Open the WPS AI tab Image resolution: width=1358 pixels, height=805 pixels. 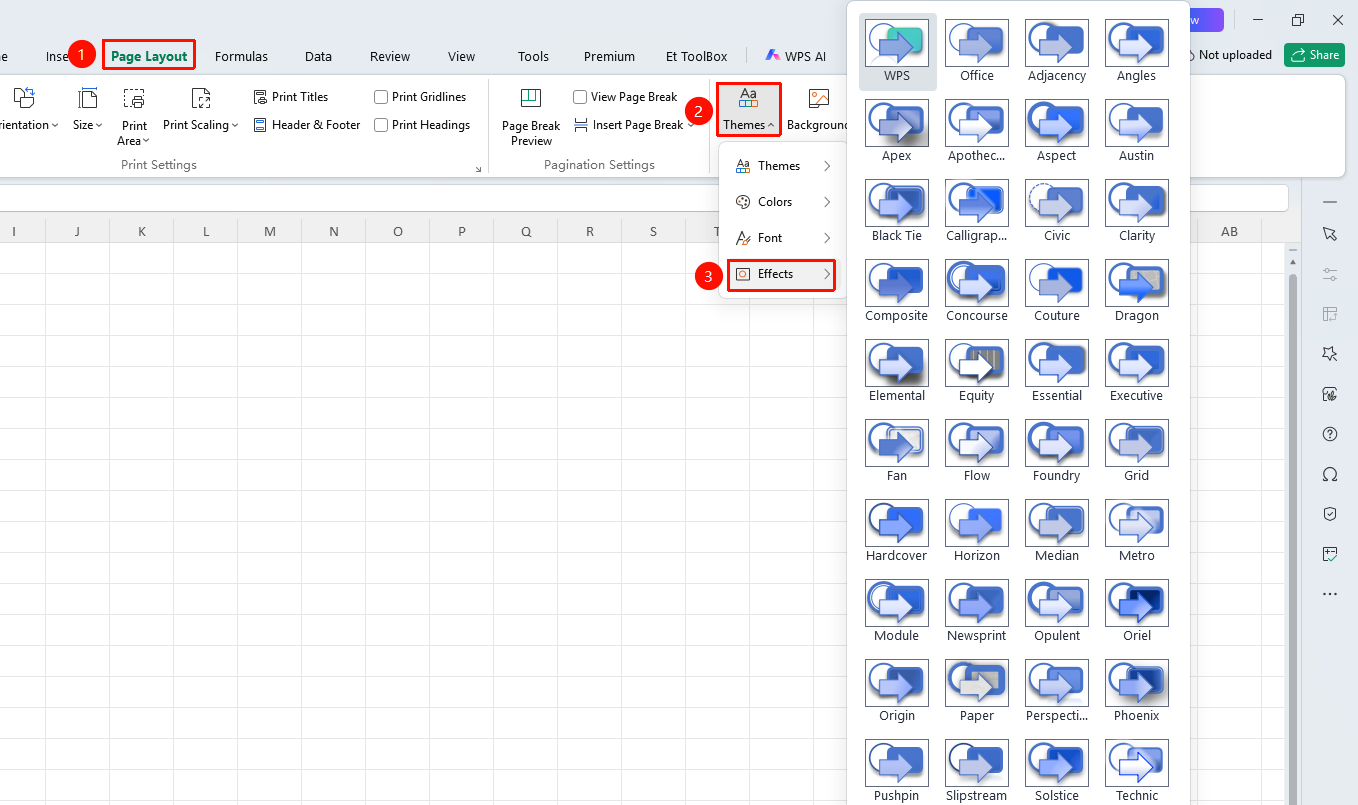tap(796, 56)
